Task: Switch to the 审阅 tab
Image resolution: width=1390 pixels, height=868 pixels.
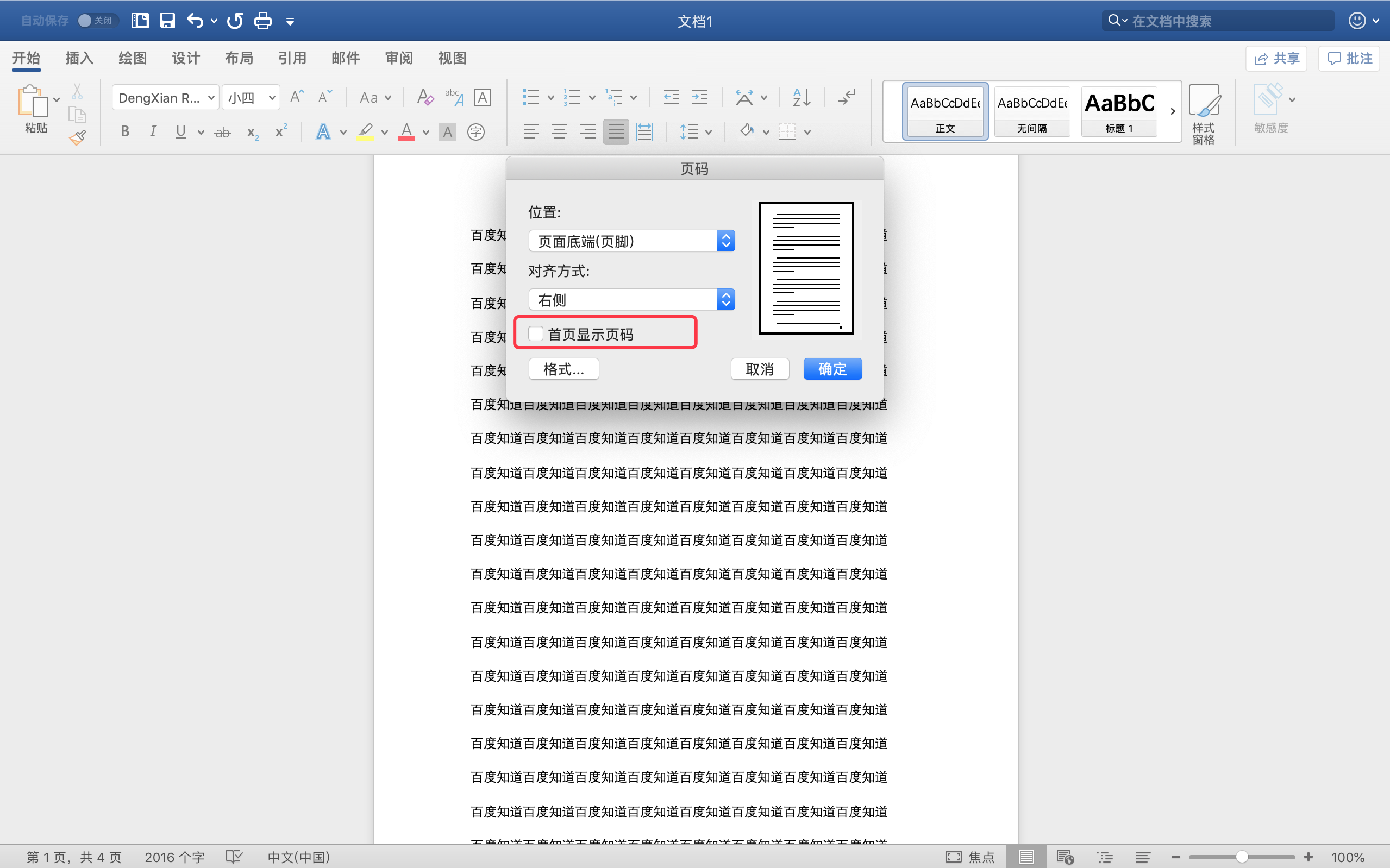Action: click(398, 58)
